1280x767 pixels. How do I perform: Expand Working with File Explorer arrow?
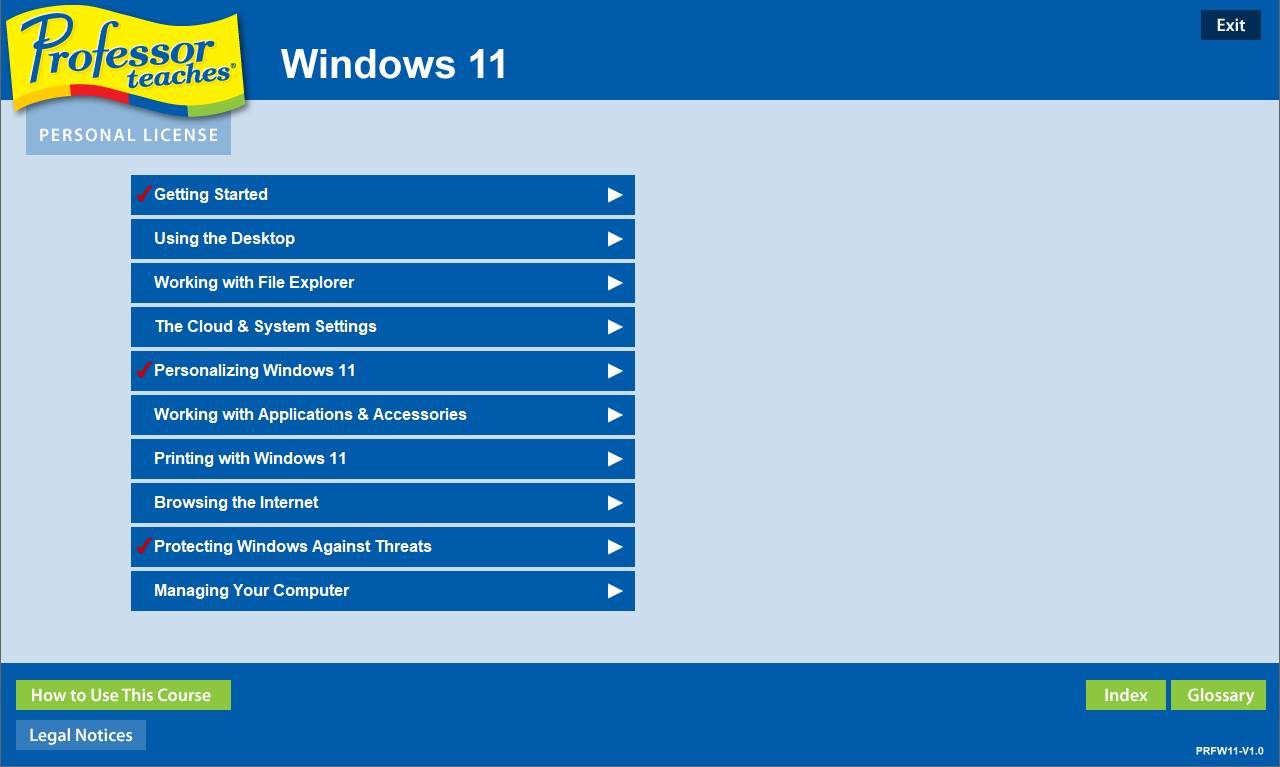[615, 283]
